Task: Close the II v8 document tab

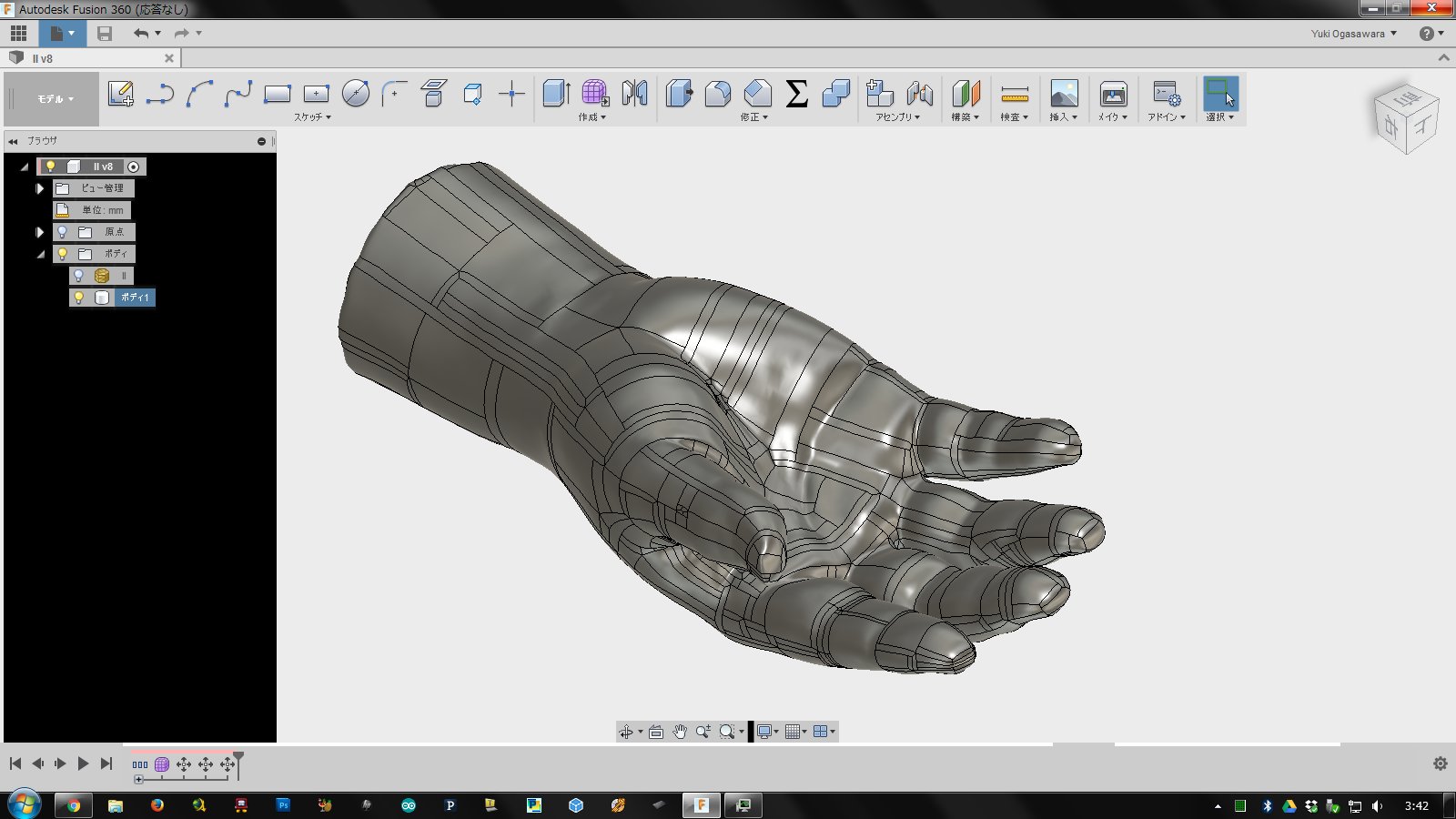Action: 169,58
